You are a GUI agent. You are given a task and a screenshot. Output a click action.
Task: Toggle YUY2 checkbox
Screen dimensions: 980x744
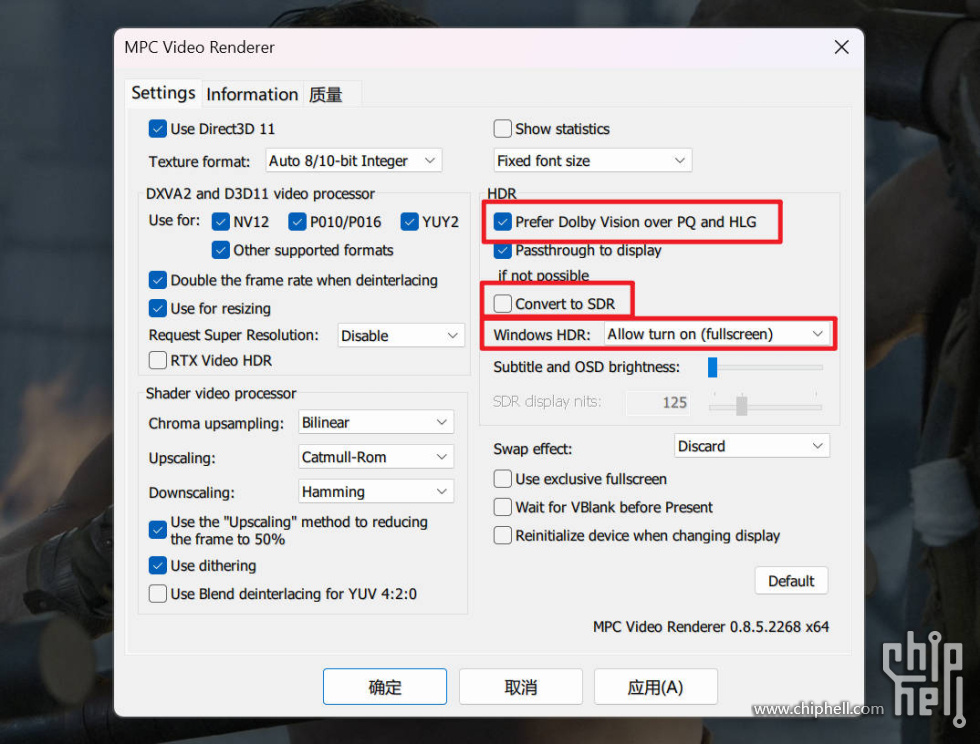click(x=409, y=222)
